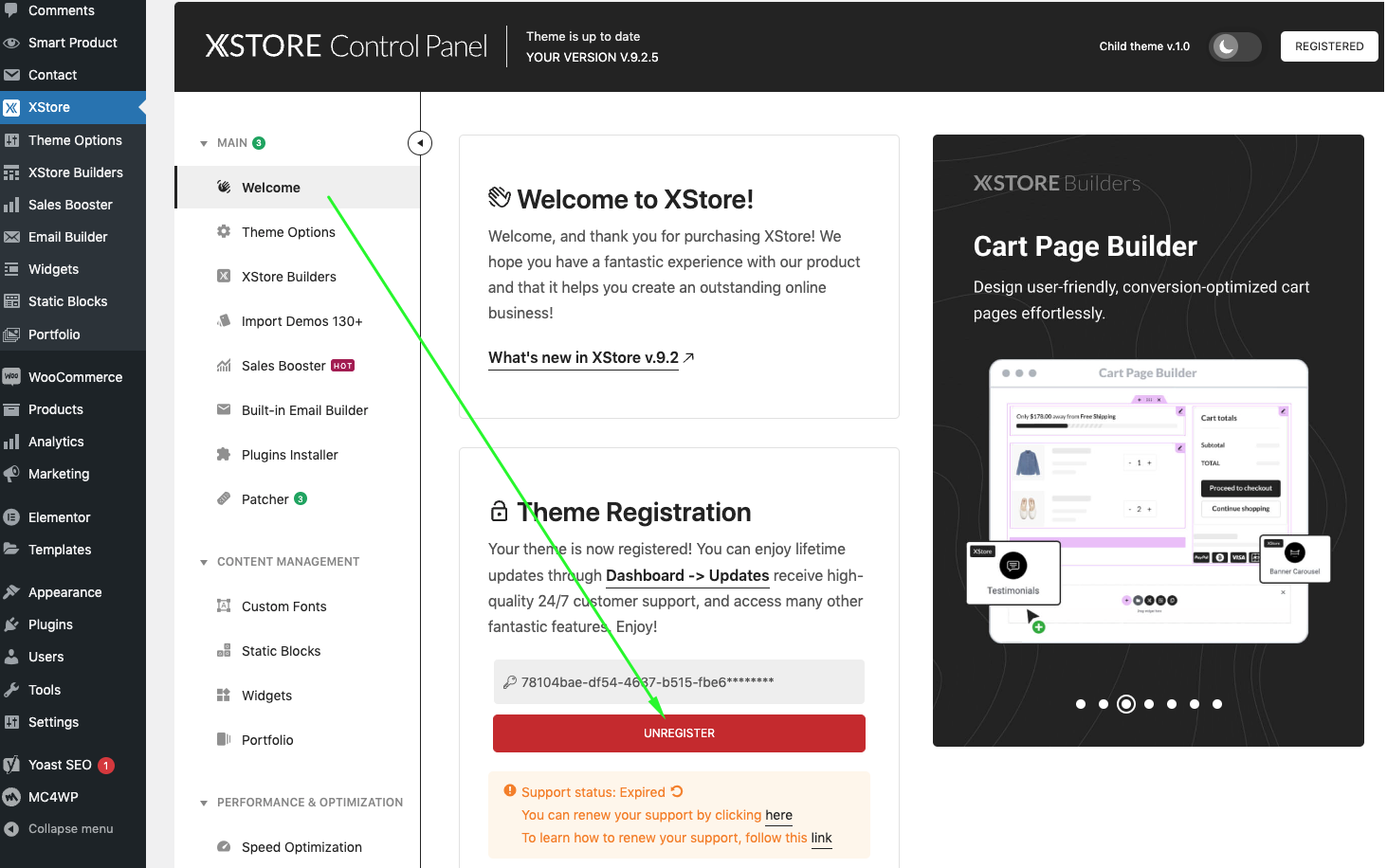Select the last carousel dot

[x=1217, y=704]
